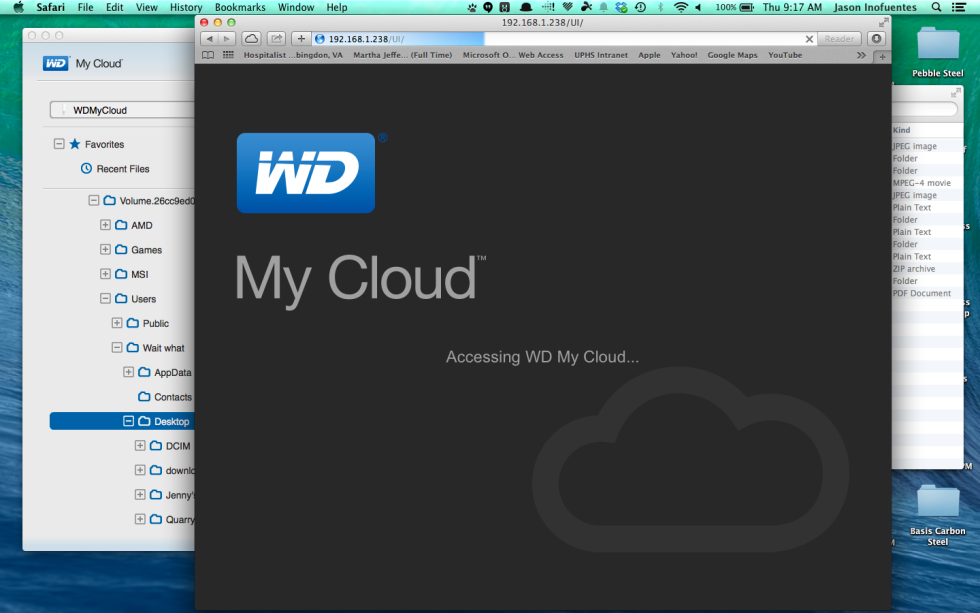Click Safari's back navigation arrow

(210, 38)
